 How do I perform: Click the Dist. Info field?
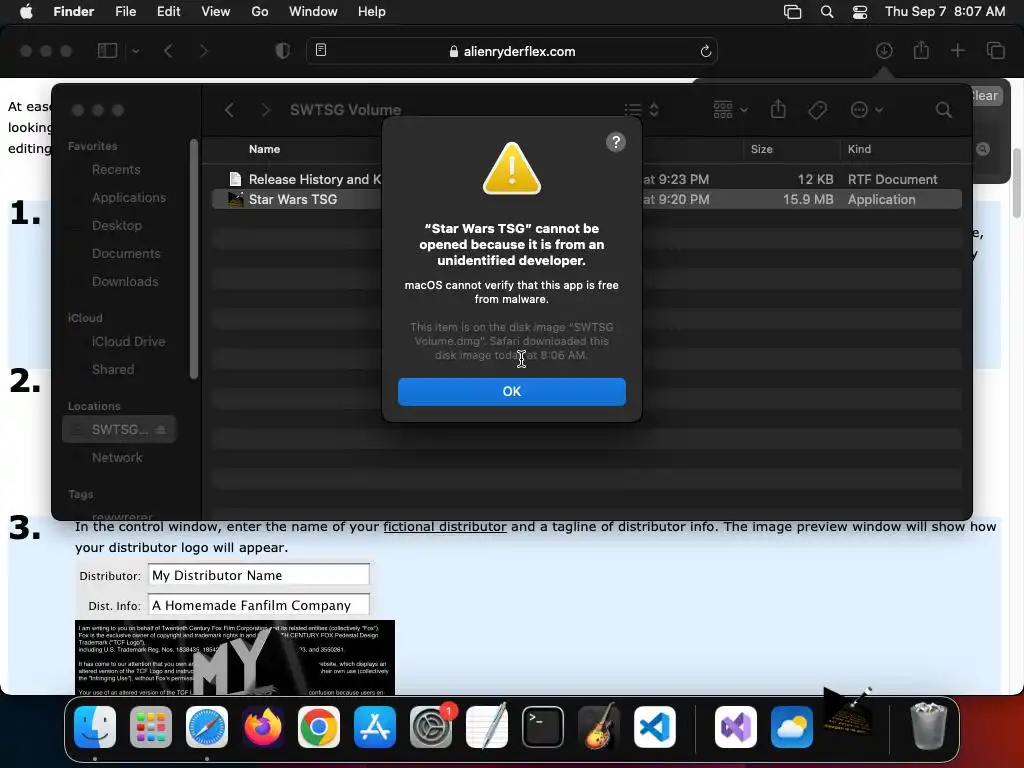(259, 605)
